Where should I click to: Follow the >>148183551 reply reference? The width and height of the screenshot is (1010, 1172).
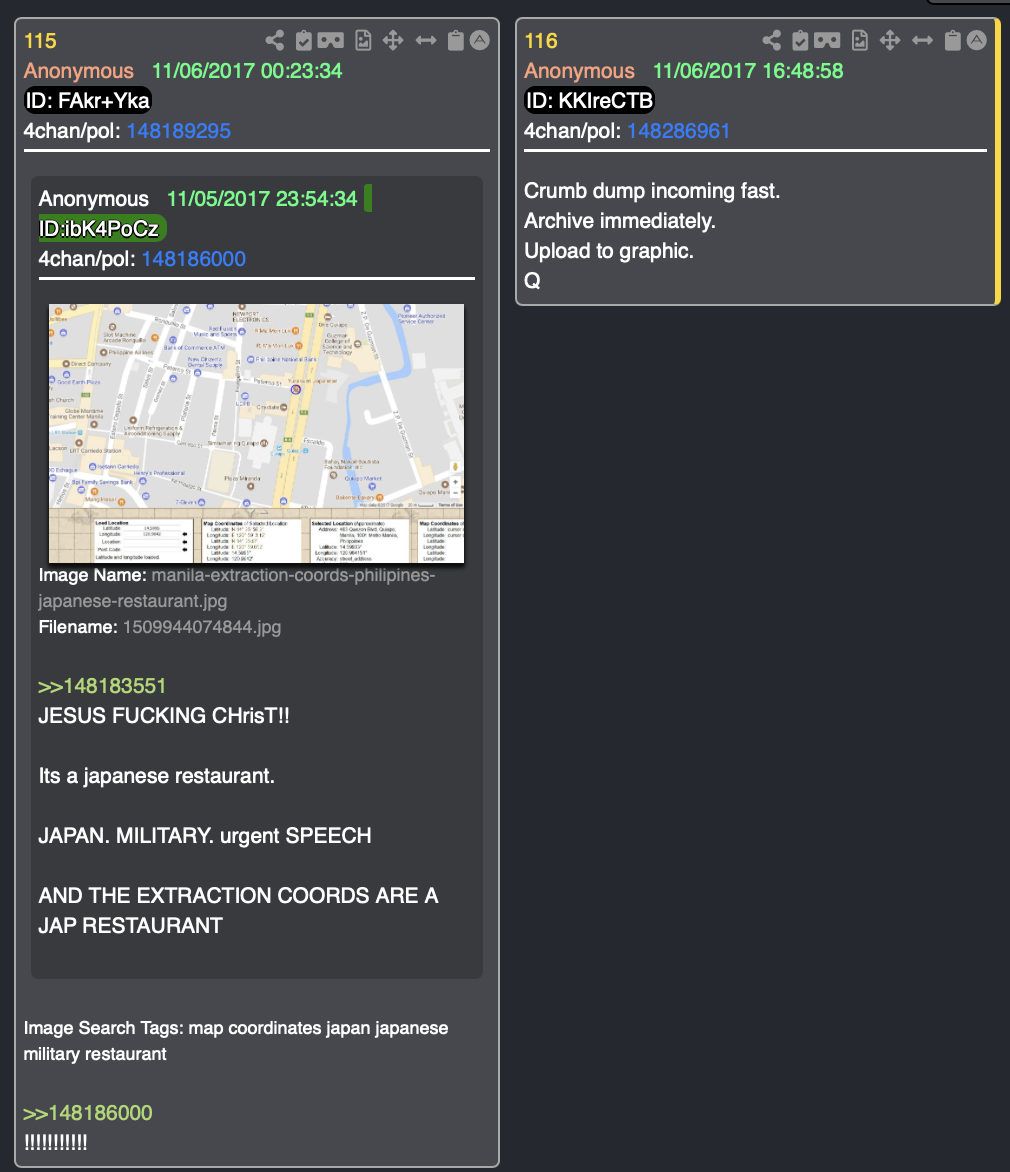tap(102, 686)
